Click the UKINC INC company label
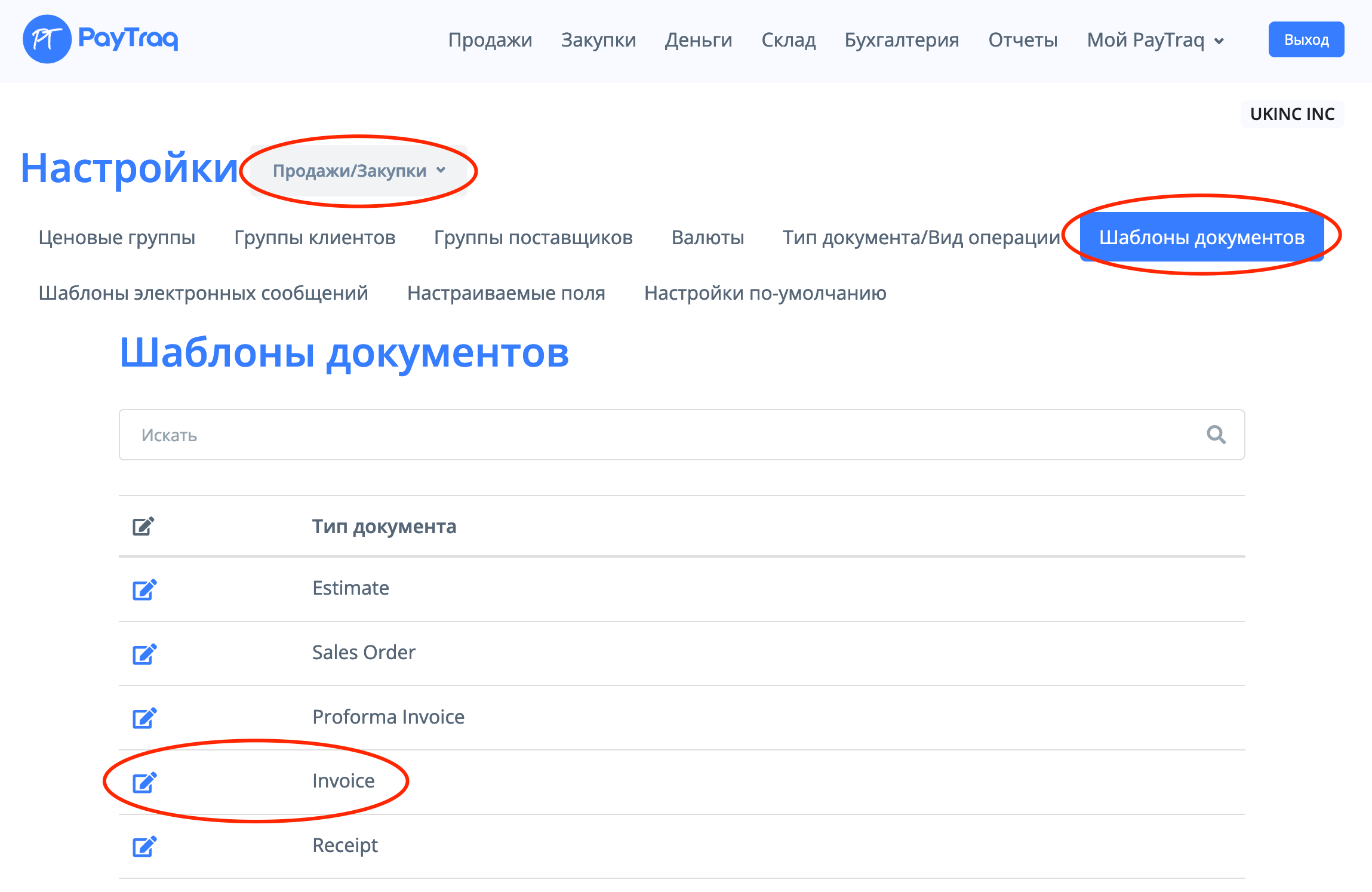The height and width of the screenshot is (892, 1372). [x=1292, y=114]
